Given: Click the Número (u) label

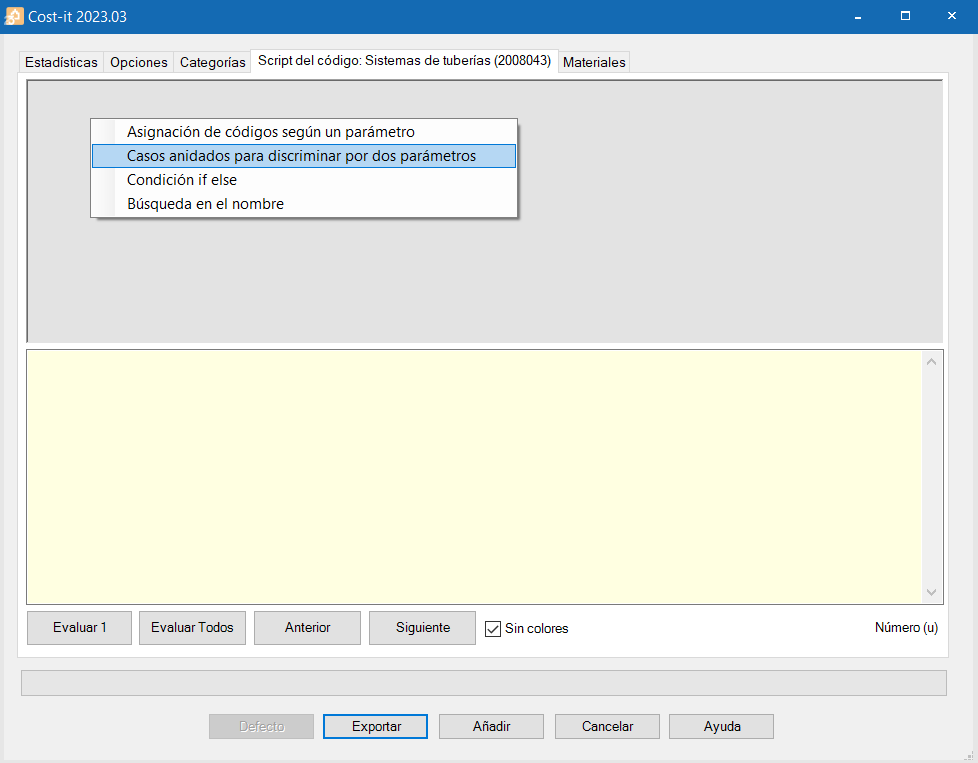Looking at the screenshot, I should (906, 628).
